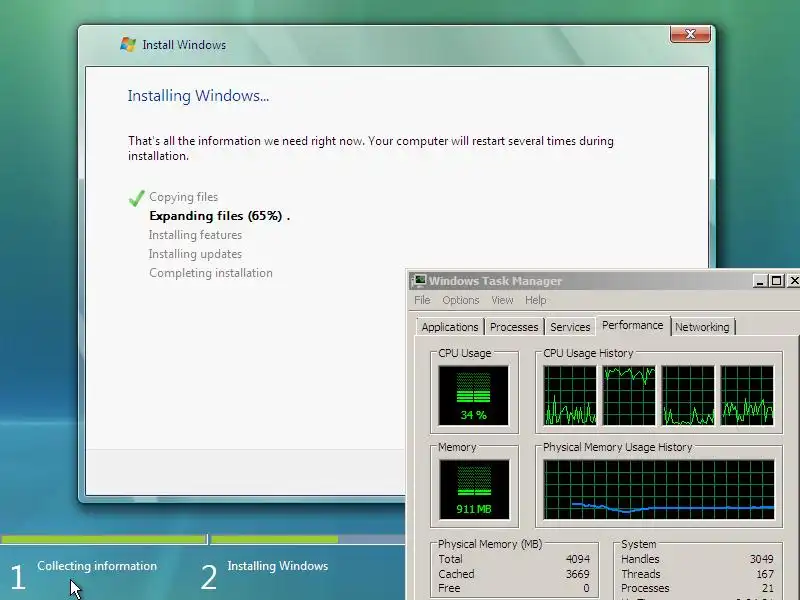This screenshot has height=600, width=800.
Task: Click step 1 'Collecting information' label
Action: (97, 566)
